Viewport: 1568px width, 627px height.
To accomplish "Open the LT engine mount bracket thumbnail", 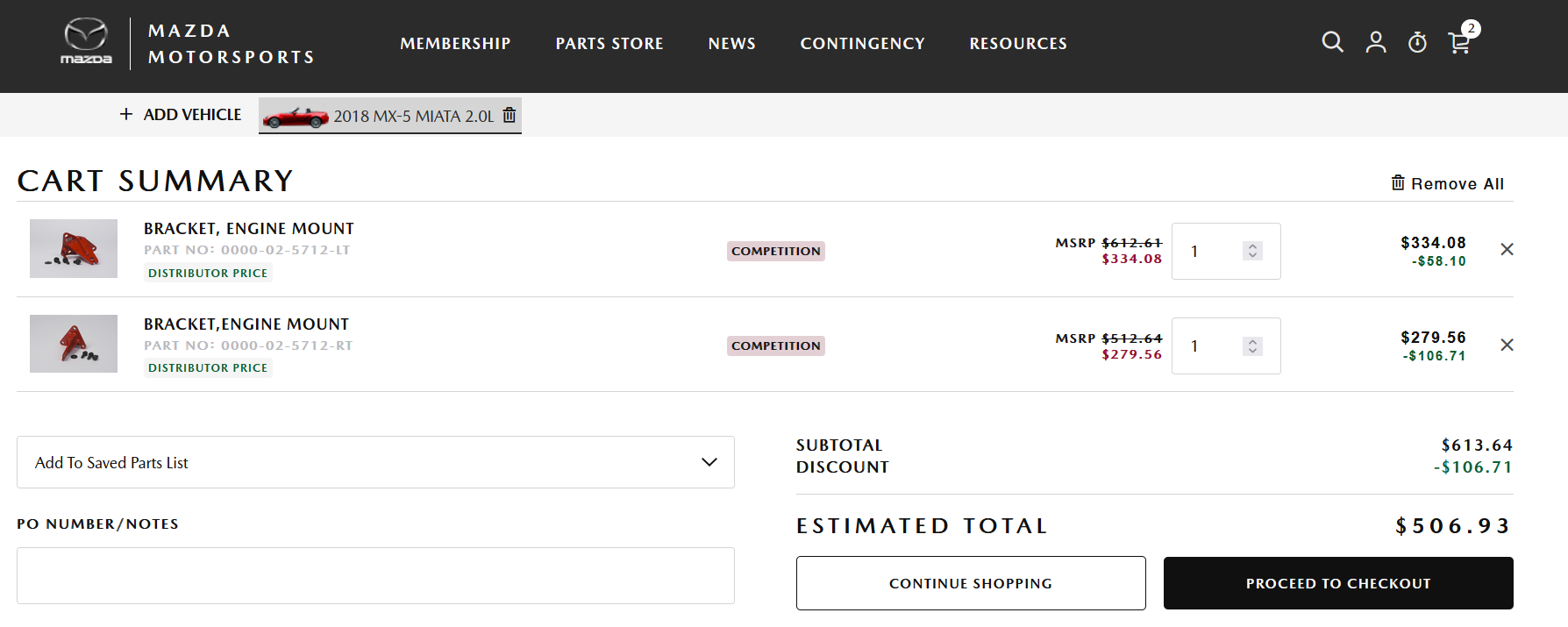I will (x=74, y=248).
